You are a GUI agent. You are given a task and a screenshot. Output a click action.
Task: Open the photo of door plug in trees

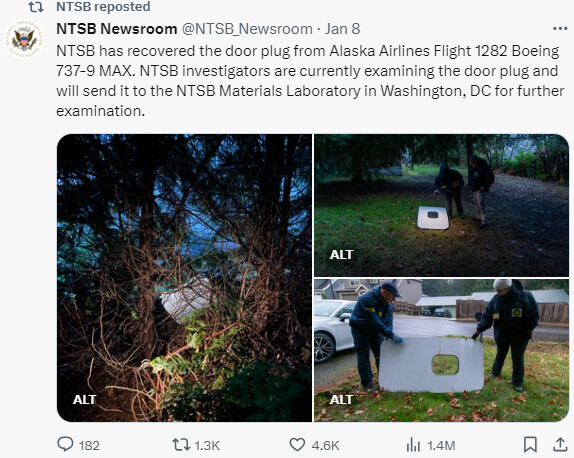[x=184, y=278]
